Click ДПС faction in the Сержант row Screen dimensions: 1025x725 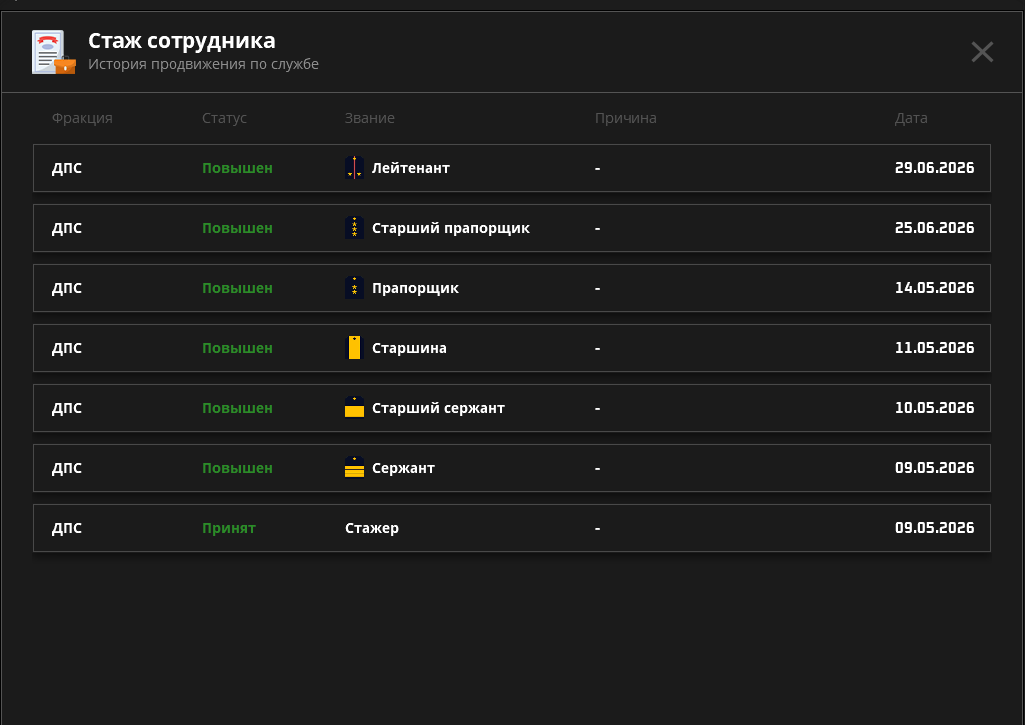click(x=67, y=468)
